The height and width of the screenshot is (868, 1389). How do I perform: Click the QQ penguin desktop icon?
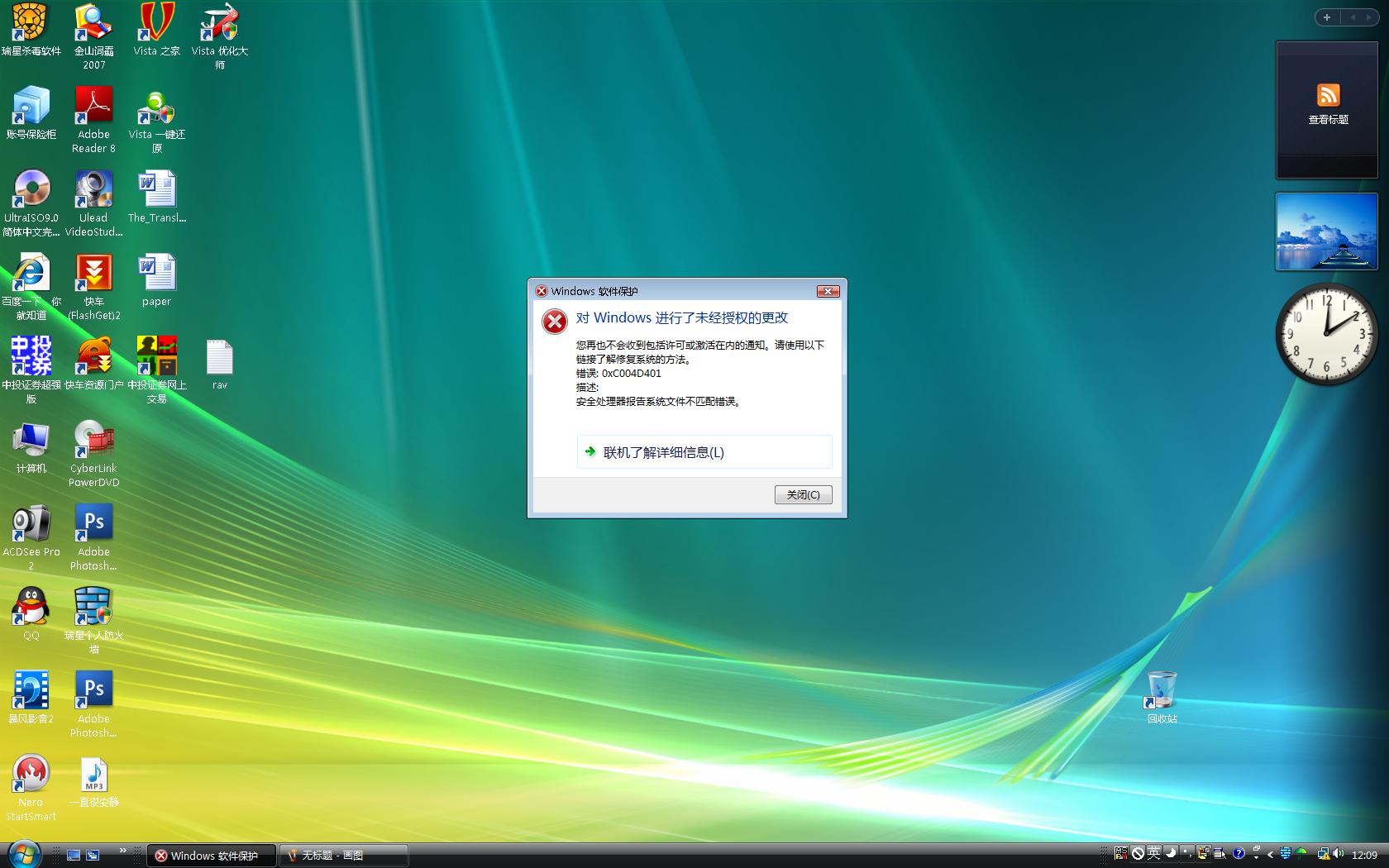[31, 614]
